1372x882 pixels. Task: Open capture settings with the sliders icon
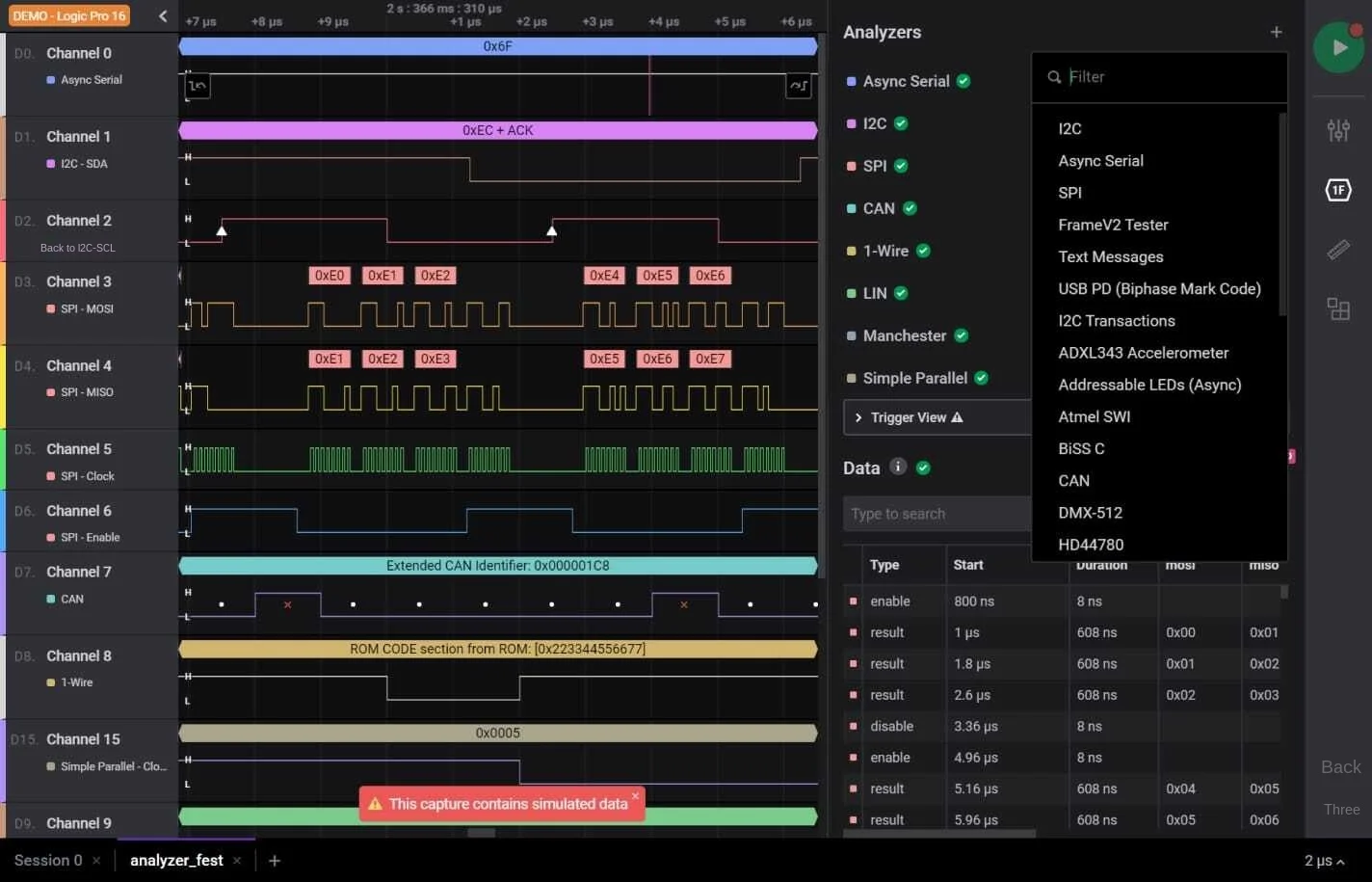tap(1338, 131)
